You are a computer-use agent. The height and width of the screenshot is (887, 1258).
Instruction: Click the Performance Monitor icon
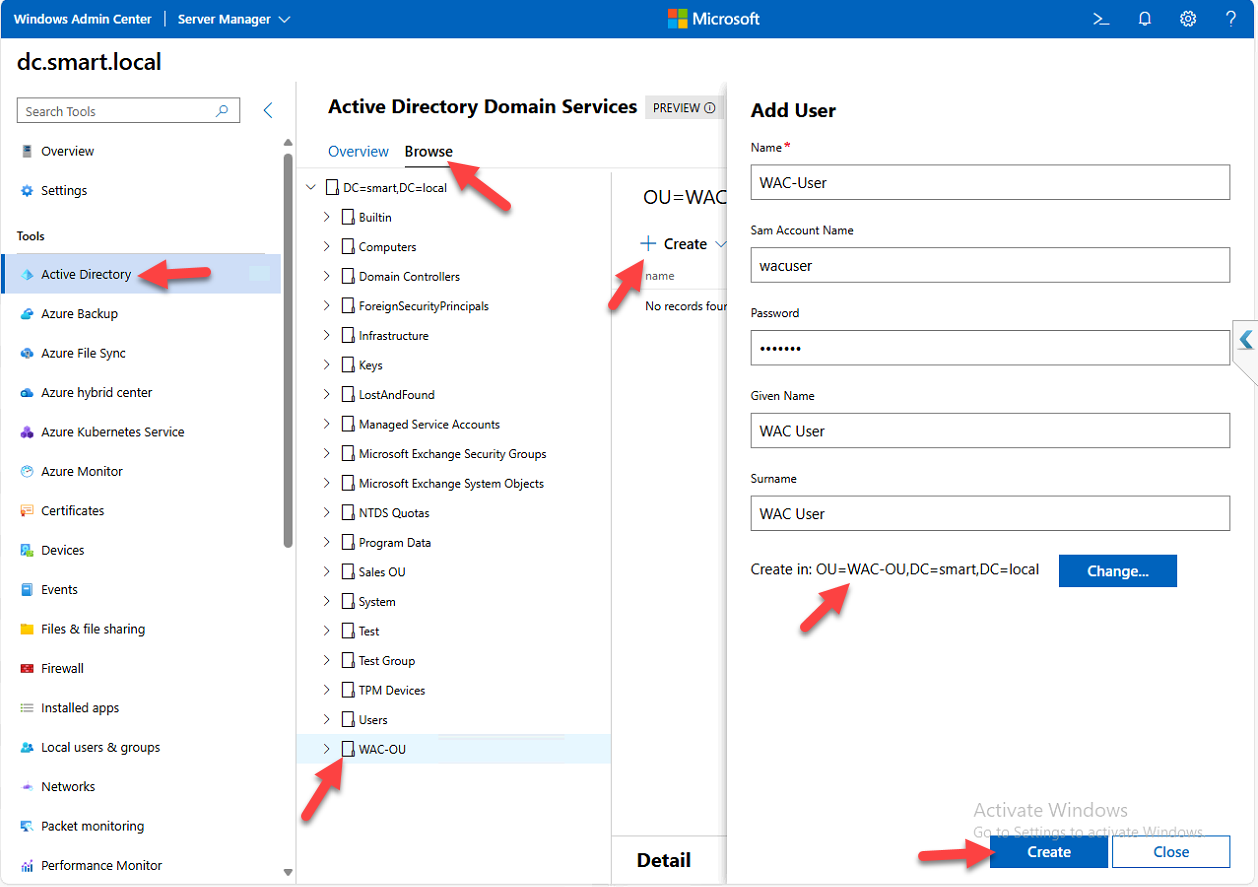point(27,866)
